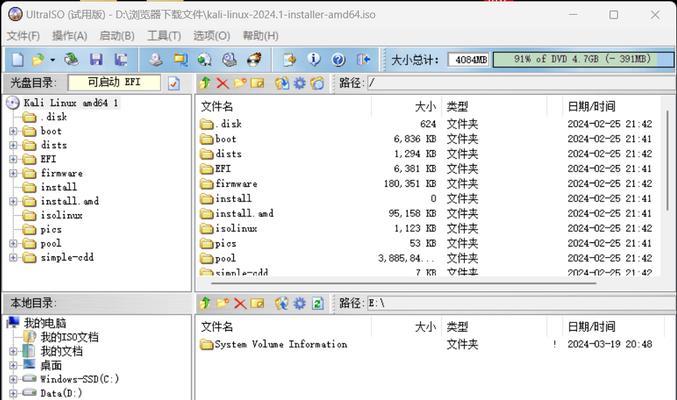Click the Open file folder icon in the main toolbar
The image size is (677, 400).
38,59
